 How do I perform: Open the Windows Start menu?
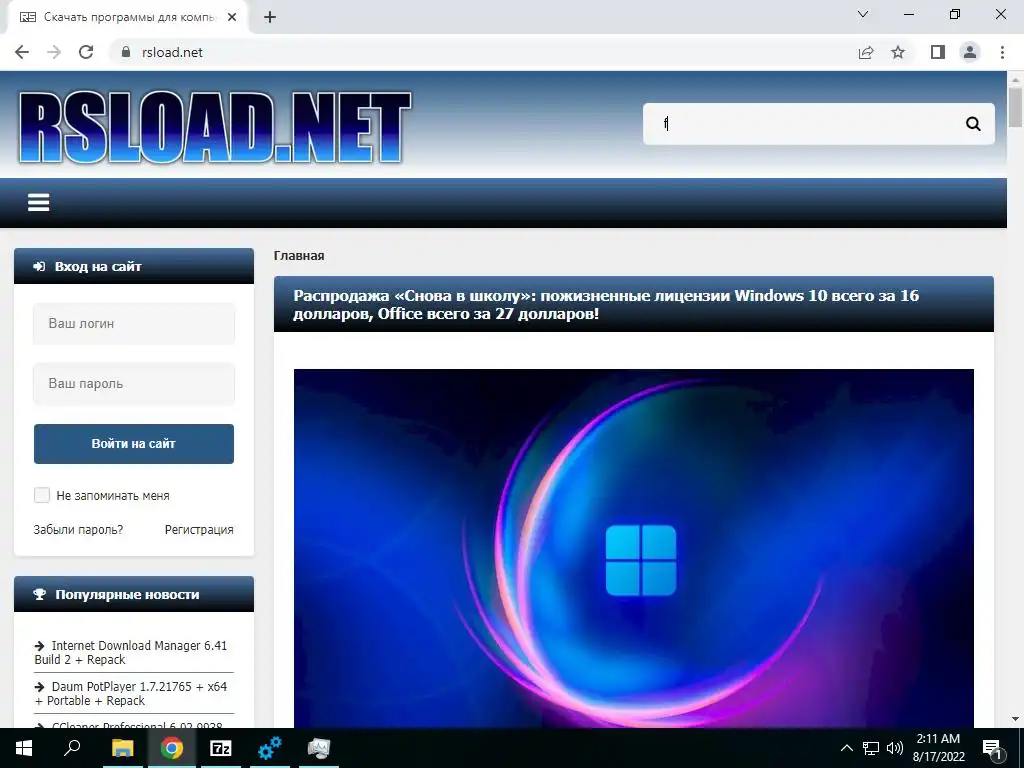(24, 748)
